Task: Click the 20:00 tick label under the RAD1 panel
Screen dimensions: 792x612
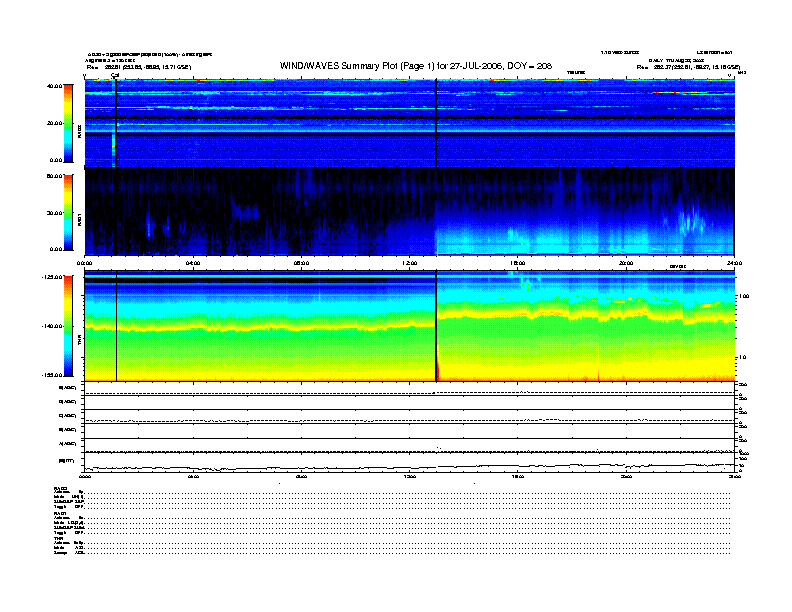Action: (626, 263)
